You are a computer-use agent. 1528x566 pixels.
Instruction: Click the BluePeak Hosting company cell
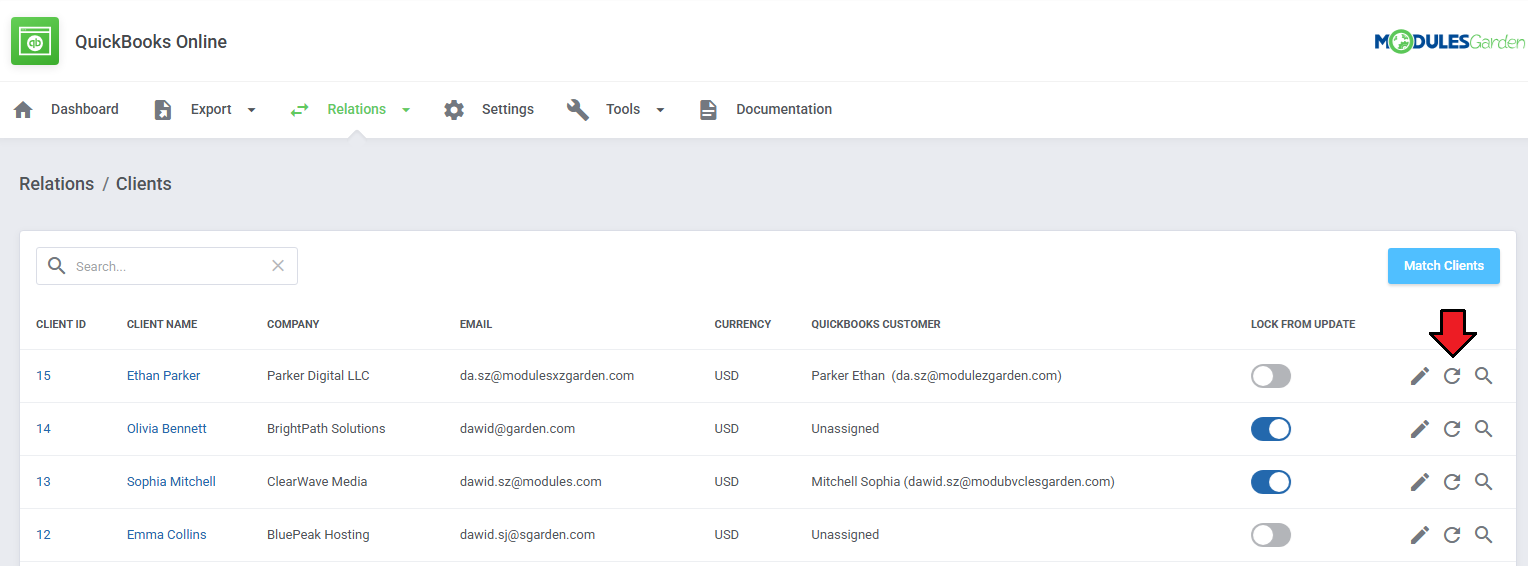318,535
